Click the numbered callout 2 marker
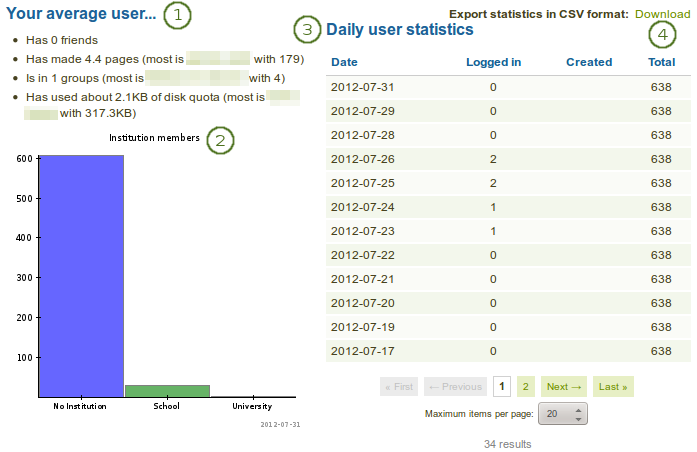 (220, 140)
